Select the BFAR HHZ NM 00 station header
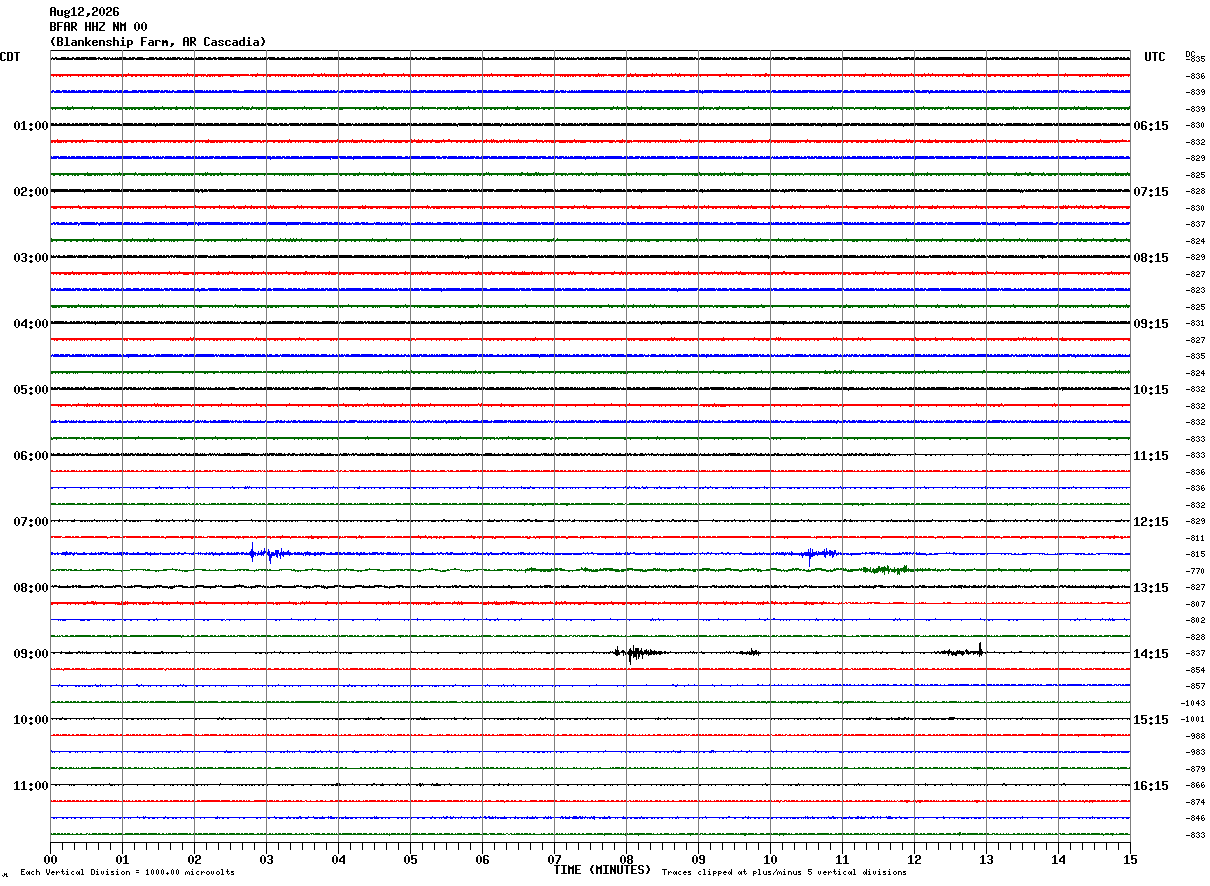 [x=98, y=27]
